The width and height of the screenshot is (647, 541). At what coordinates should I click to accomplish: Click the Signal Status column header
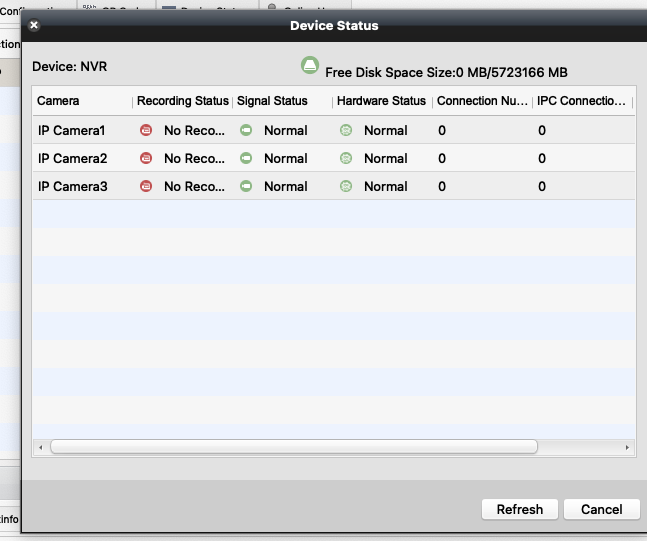tap(272, 101)
